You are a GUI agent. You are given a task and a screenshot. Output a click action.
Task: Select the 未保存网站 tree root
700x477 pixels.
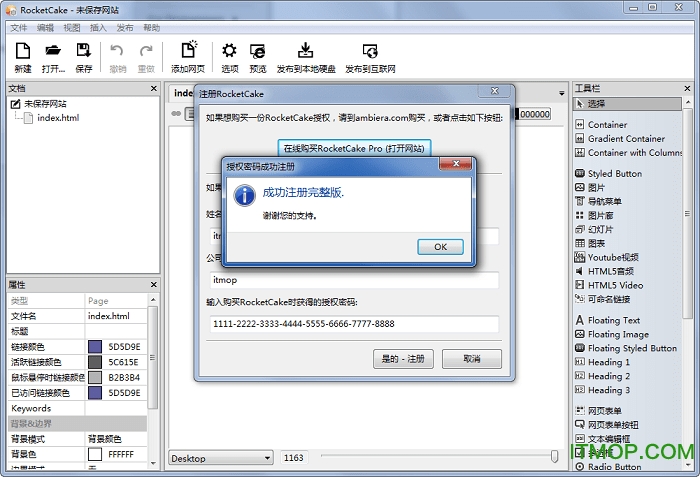45,104
